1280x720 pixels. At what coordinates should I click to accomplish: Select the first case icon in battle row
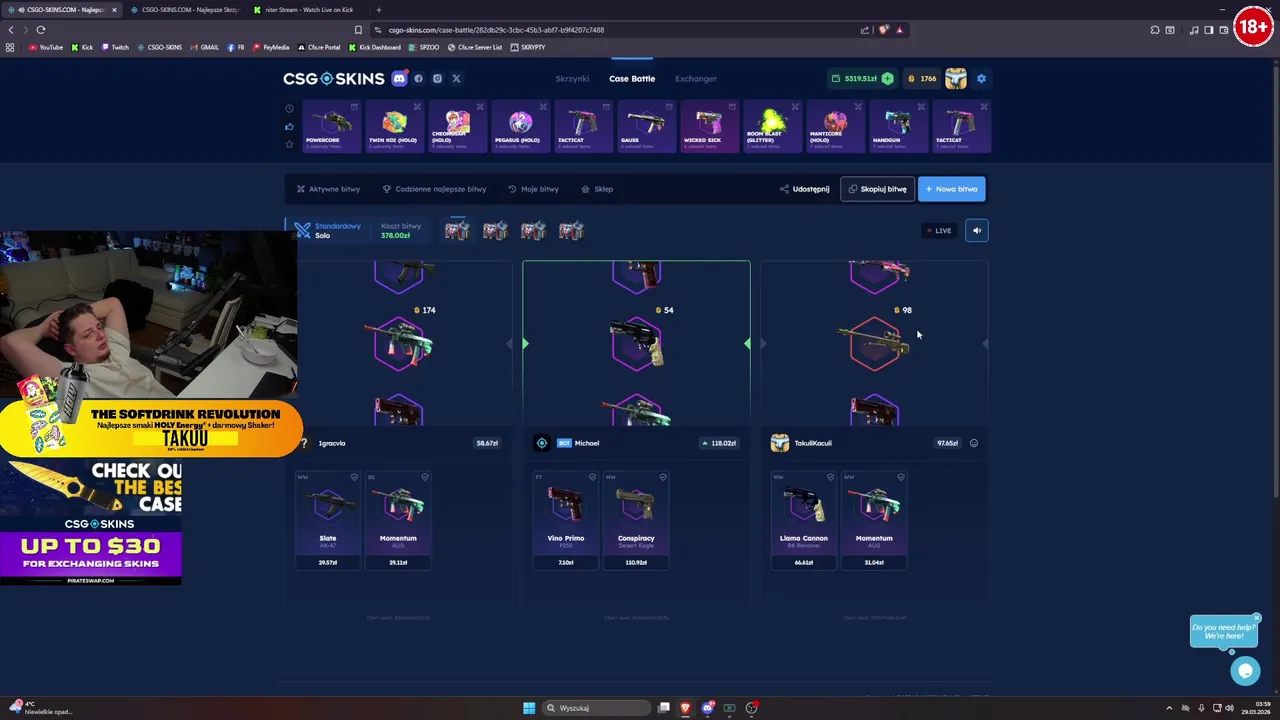point(457,231)
